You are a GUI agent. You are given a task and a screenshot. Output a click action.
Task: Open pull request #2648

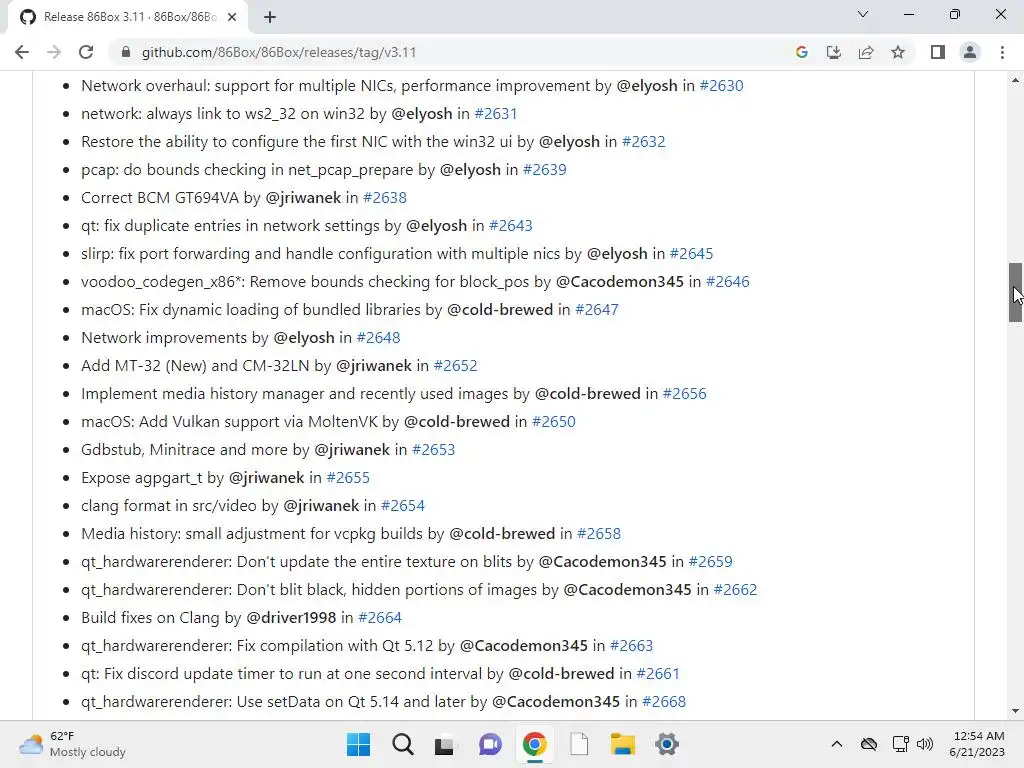(378, 338)
